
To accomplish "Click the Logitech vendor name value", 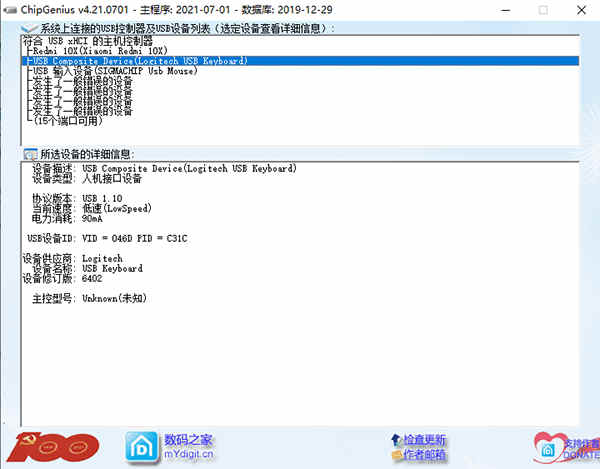I will point(102,259).
